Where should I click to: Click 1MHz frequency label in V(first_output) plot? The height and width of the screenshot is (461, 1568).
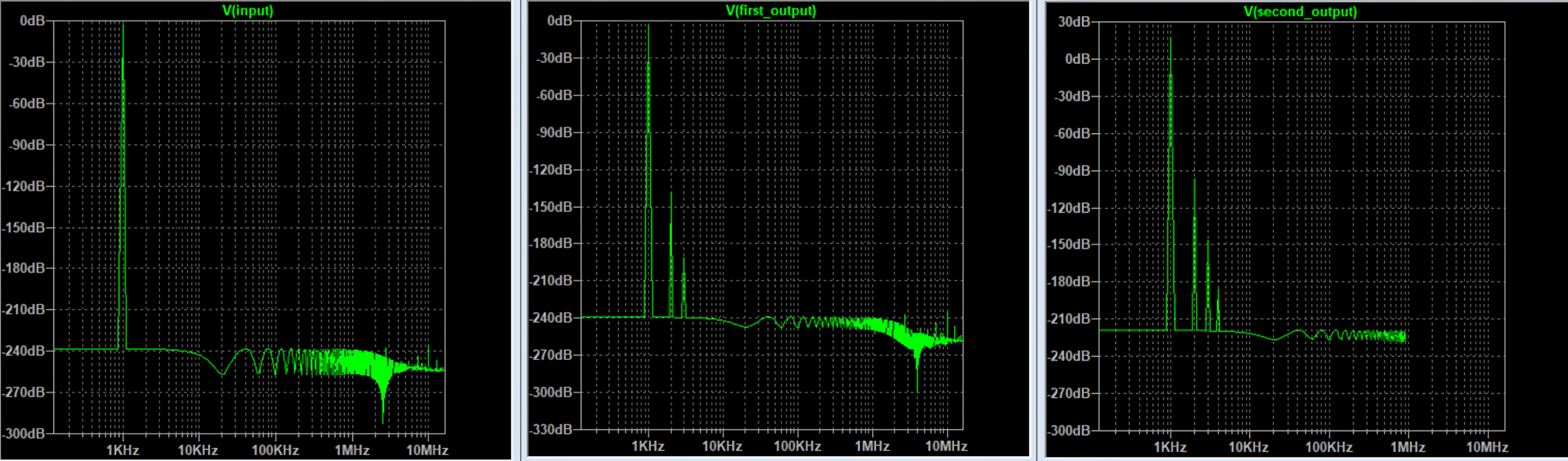872,446
